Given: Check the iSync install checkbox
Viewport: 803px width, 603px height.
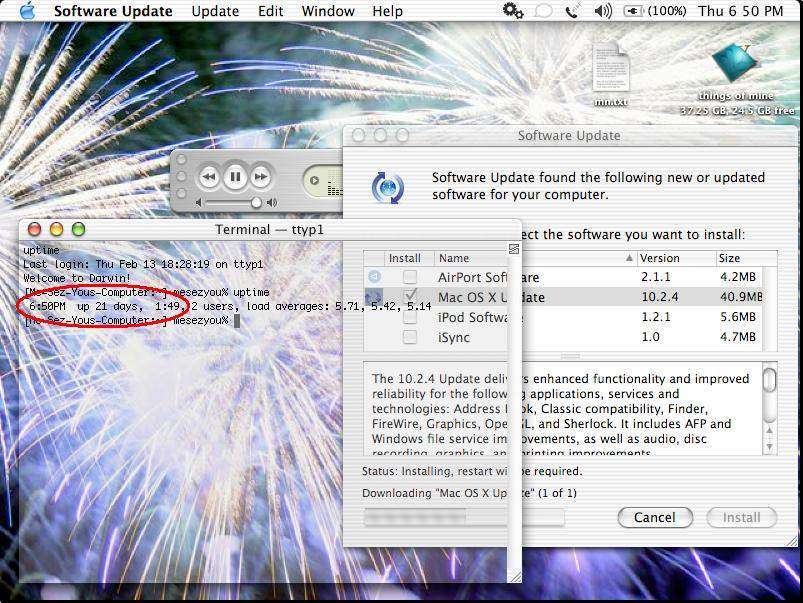Looking at the screenshot, I should (410, 337).
